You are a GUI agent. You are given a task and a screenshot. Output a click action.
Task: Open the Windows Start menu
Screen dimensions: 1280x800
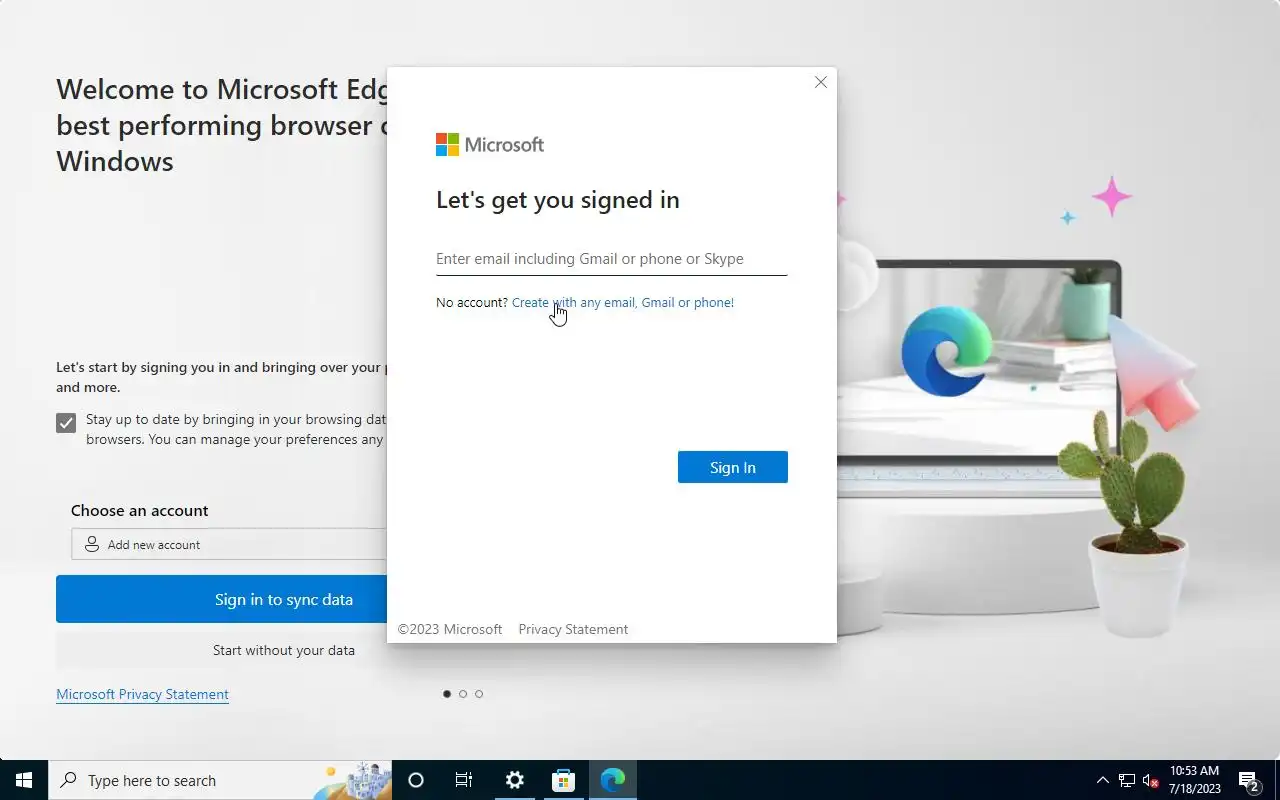(24, 780)
